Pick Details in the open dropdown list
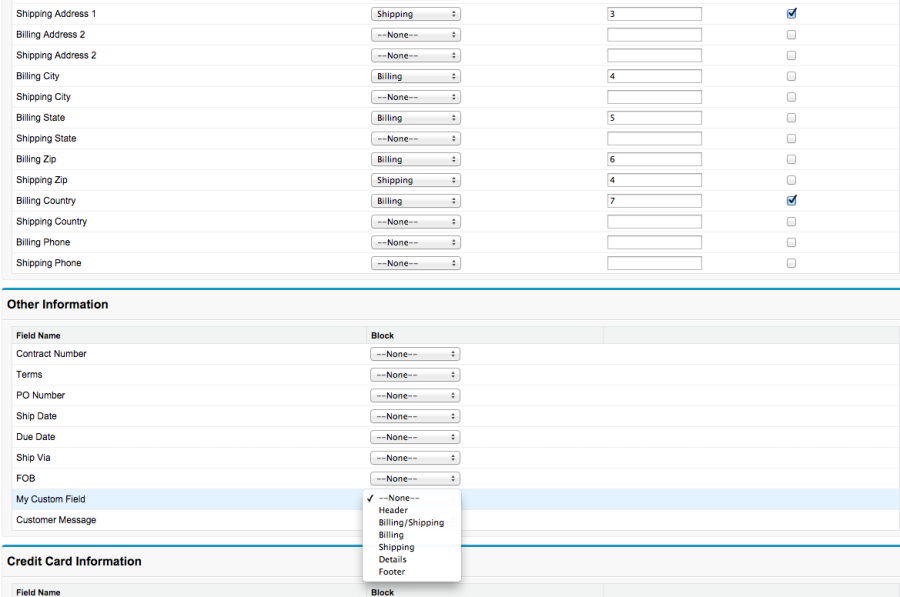 coord(393,559)
